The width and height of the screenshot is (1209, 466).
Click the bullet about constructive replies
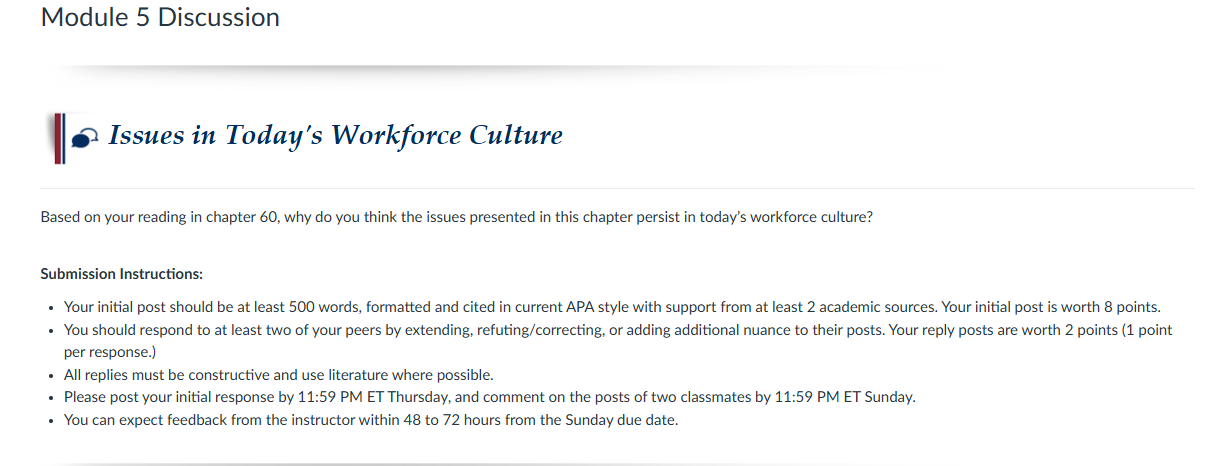point(279,375)
